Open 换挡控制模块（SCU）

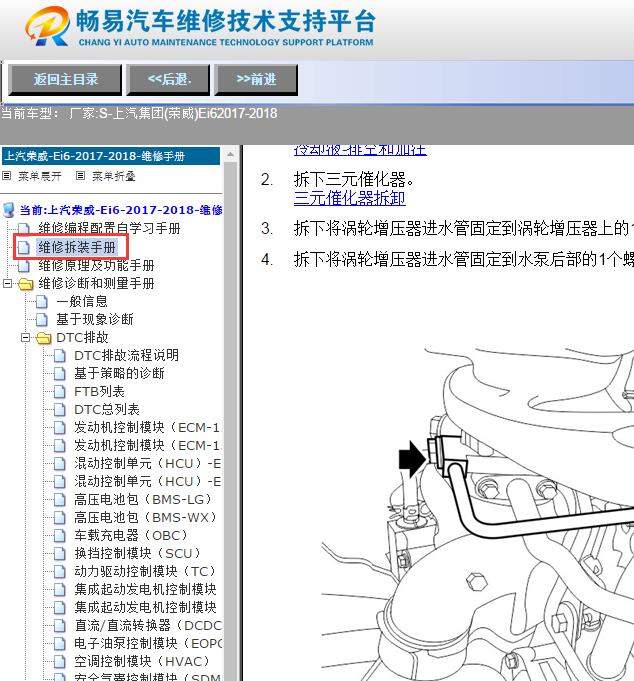pos(137,553)
